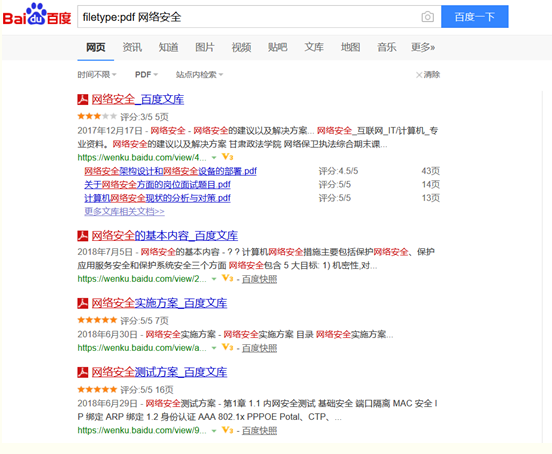Open the PDF file type dropdown

pyautogui.click(x=146, y=75)
